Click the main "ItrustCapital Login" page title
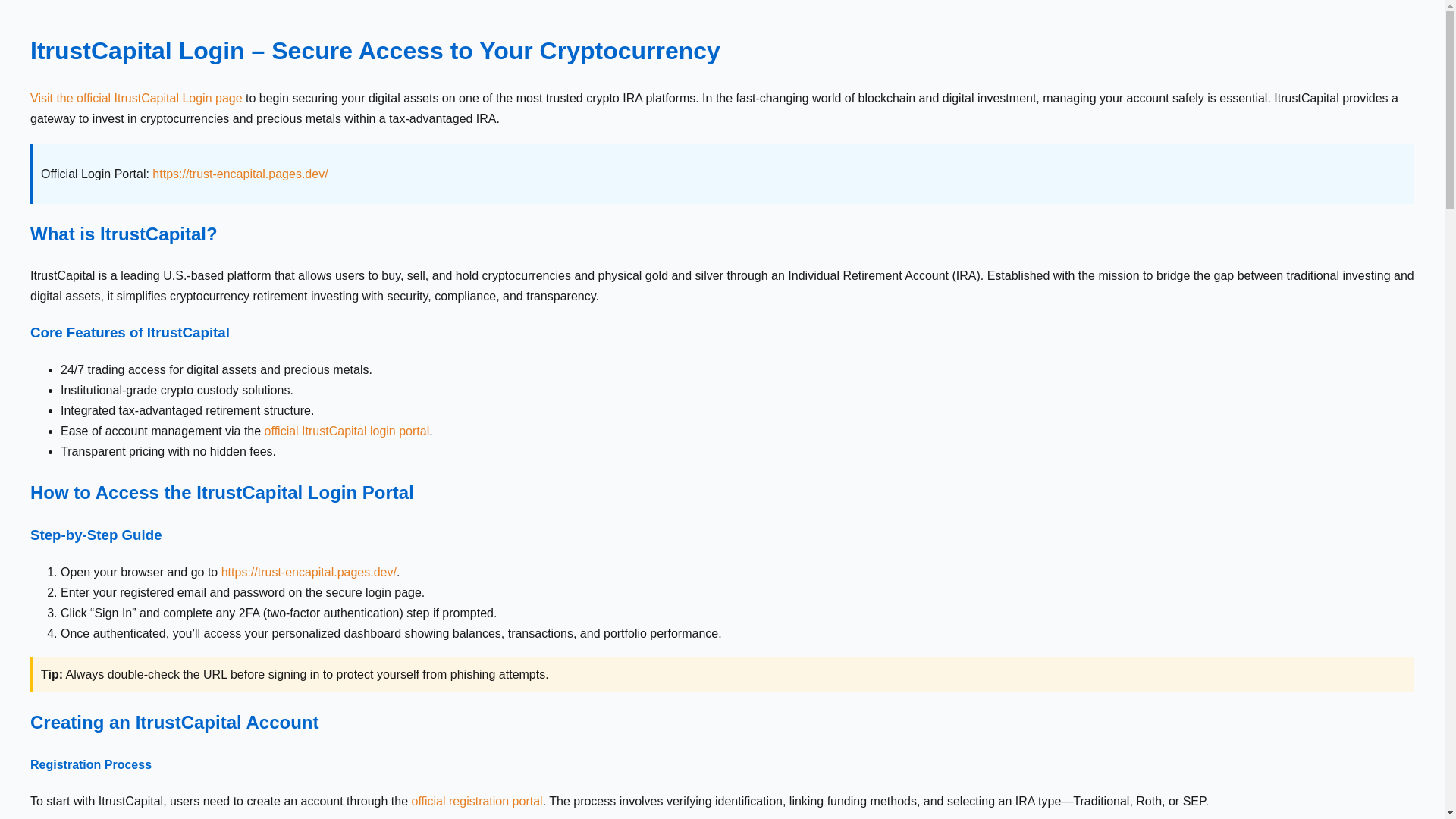1456x819 pixels. (375, 51)
